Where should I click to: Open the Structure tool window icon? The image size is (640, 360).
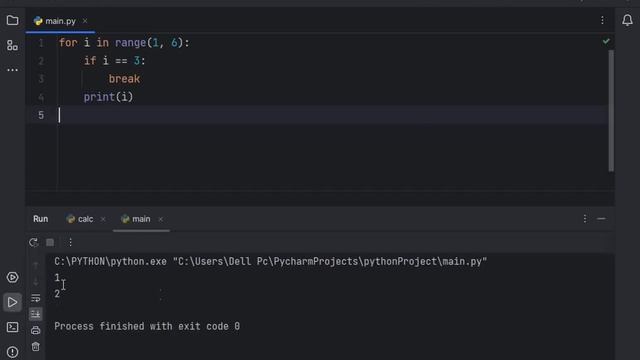(12, 45)
